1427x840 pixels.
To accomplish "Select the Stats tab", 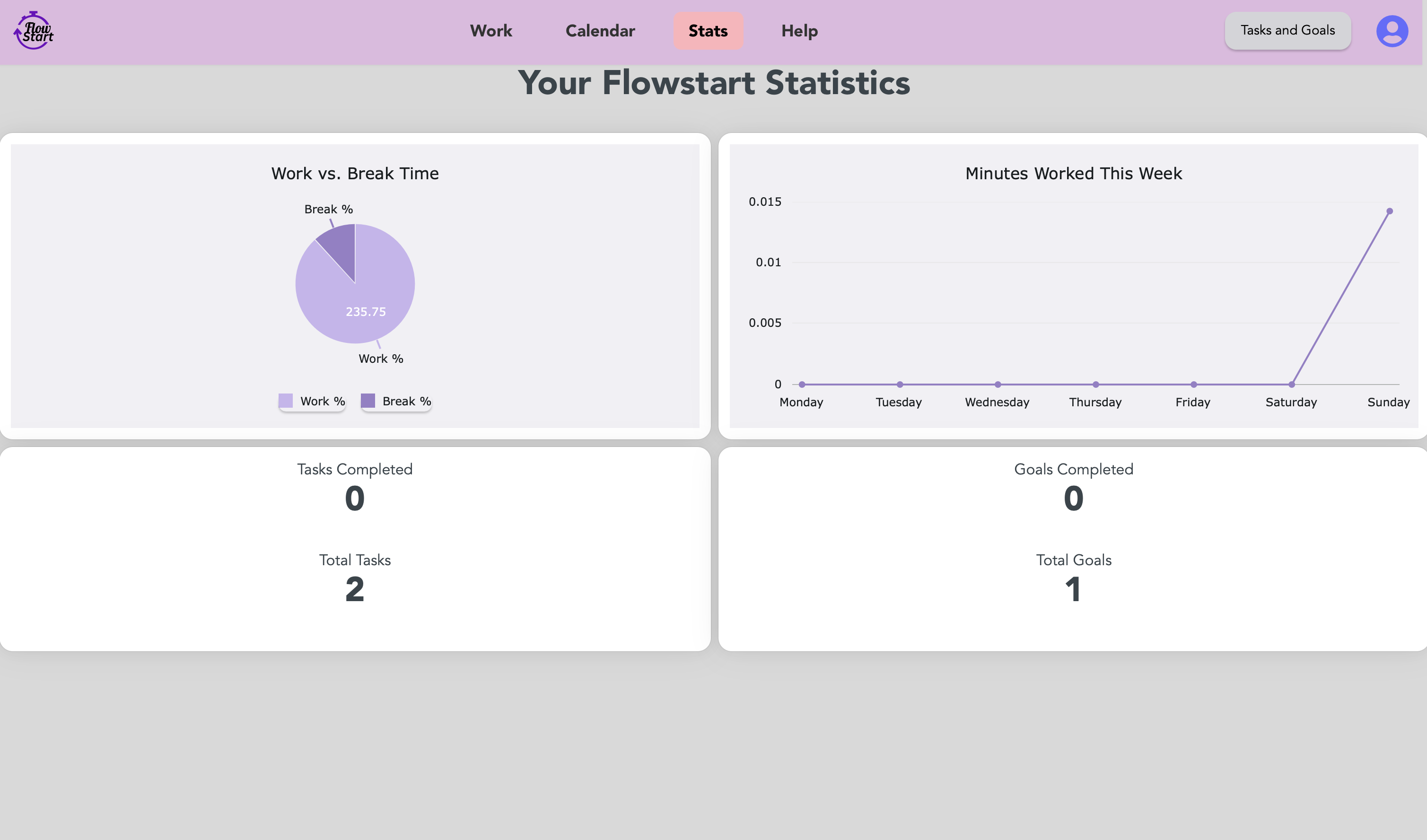I will [x=708, y=31].
